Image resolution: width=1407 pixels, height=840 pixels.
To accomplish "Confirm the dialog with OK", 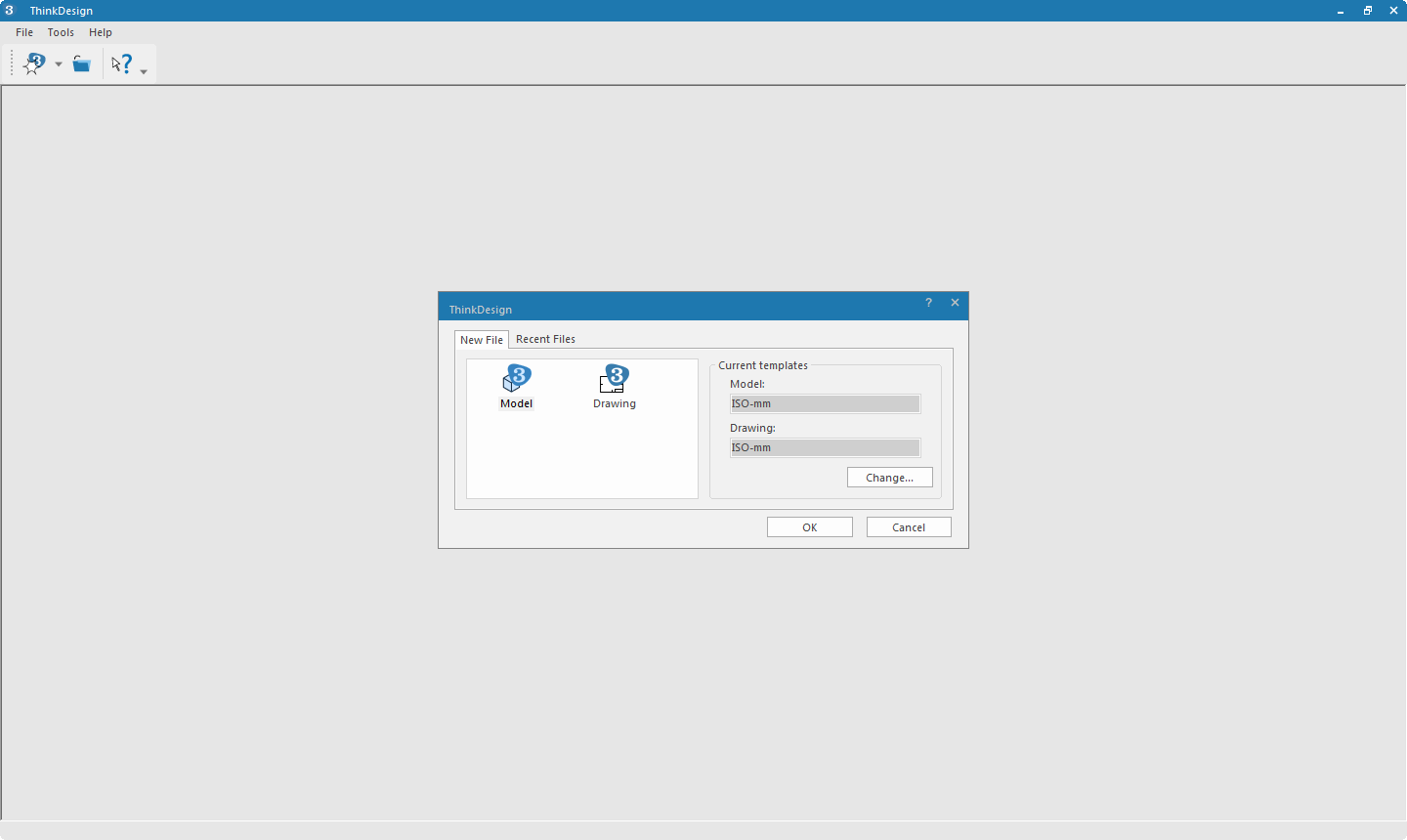I will pyautogui.click(x=810, y=527).
